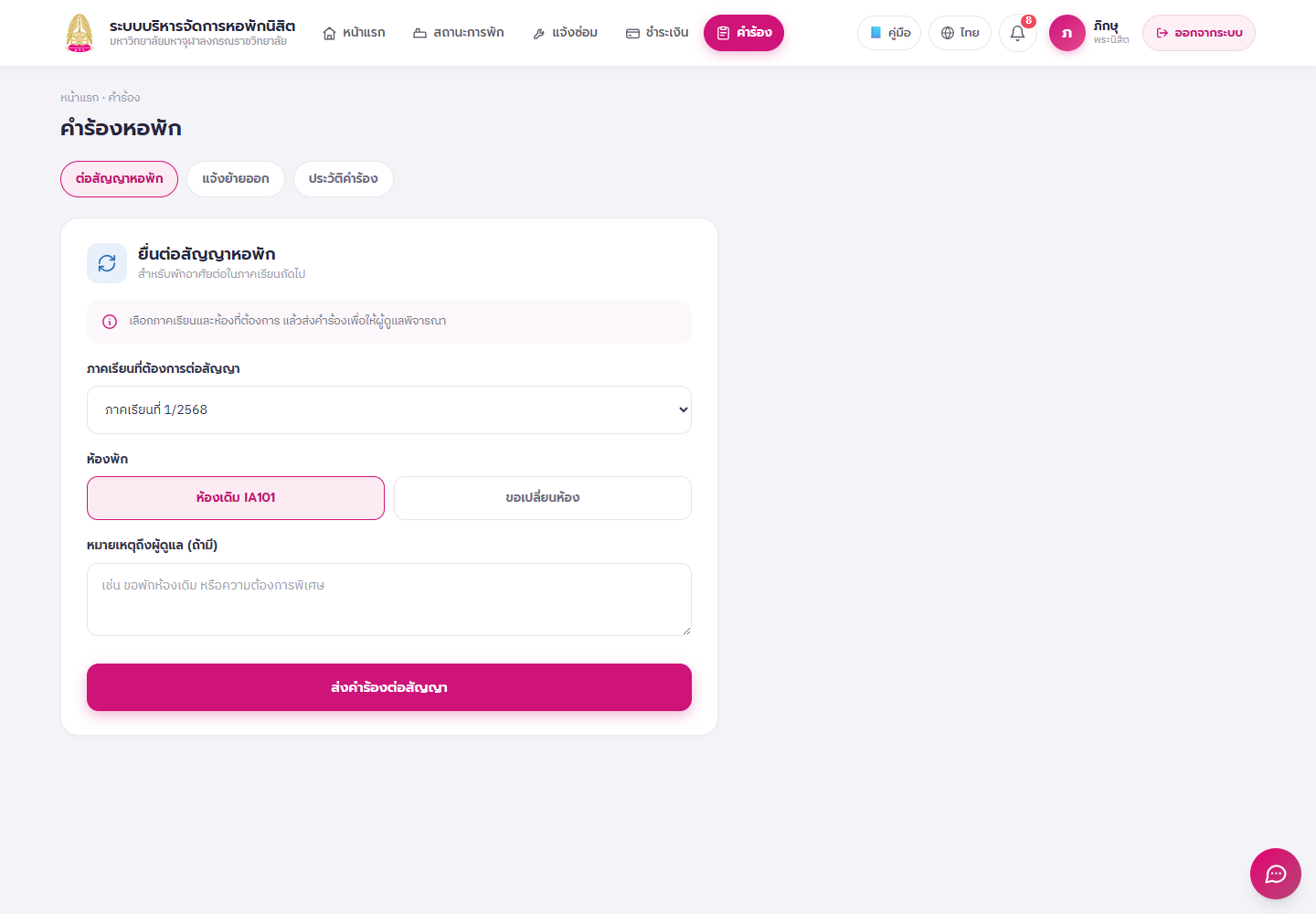This screenshot has width=1316, height=914.
Task: Click ออกจากระบบ logout button
Action: tap(1199, 33)
